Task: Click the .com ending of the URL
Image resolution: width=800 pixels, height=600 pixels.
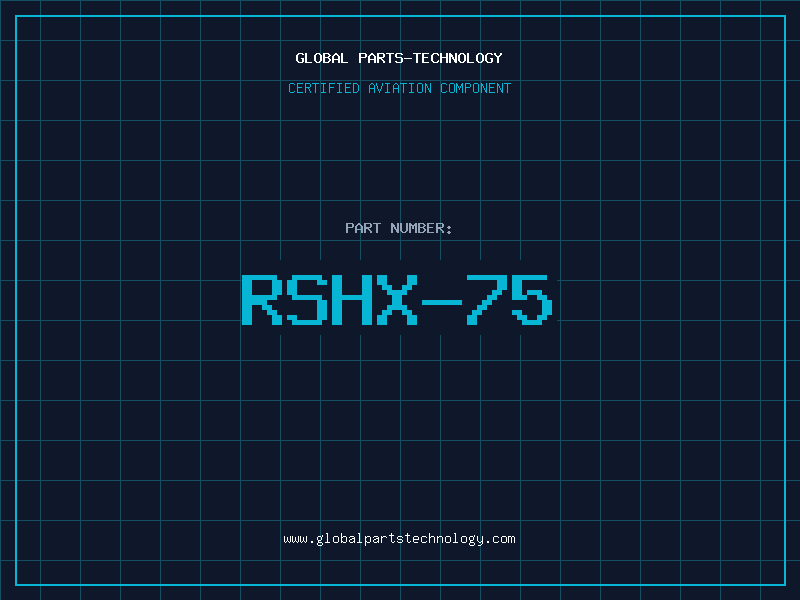Action: 500,539
